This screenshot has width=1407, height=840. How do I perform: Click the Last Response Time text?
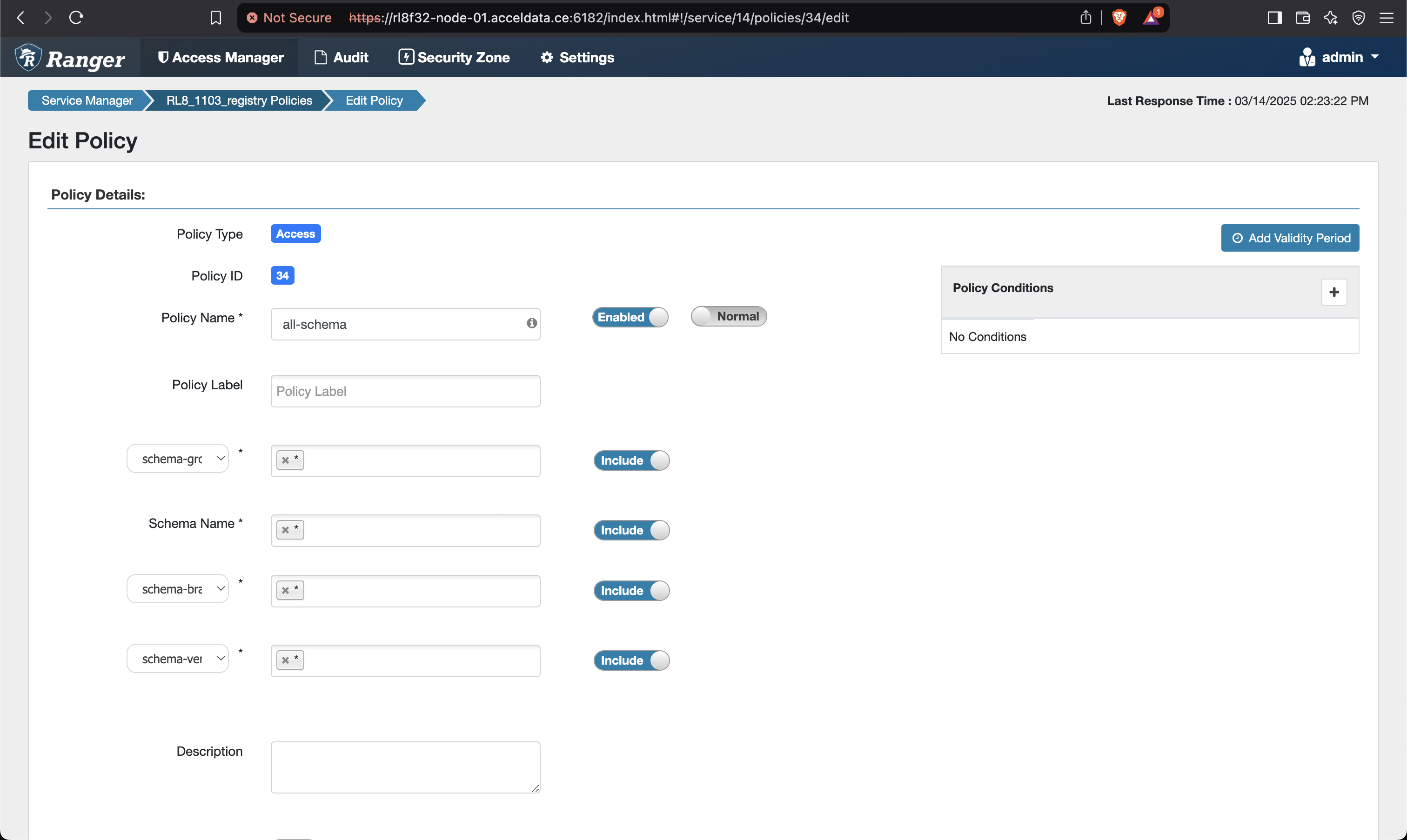point(1238,101)
